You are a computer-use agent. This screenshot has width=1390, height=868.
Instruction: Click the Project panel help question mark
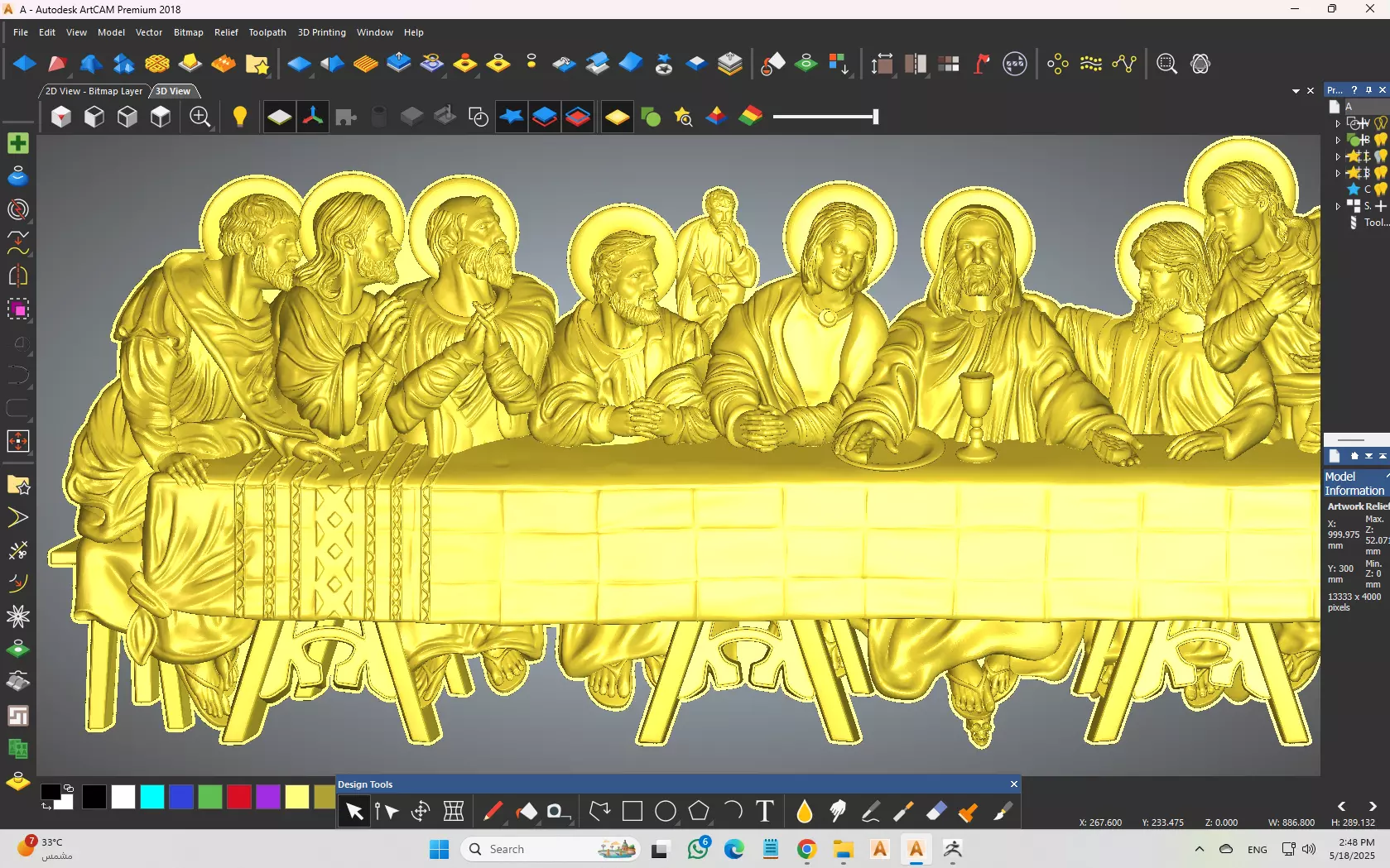click(x=1354, y=90)
